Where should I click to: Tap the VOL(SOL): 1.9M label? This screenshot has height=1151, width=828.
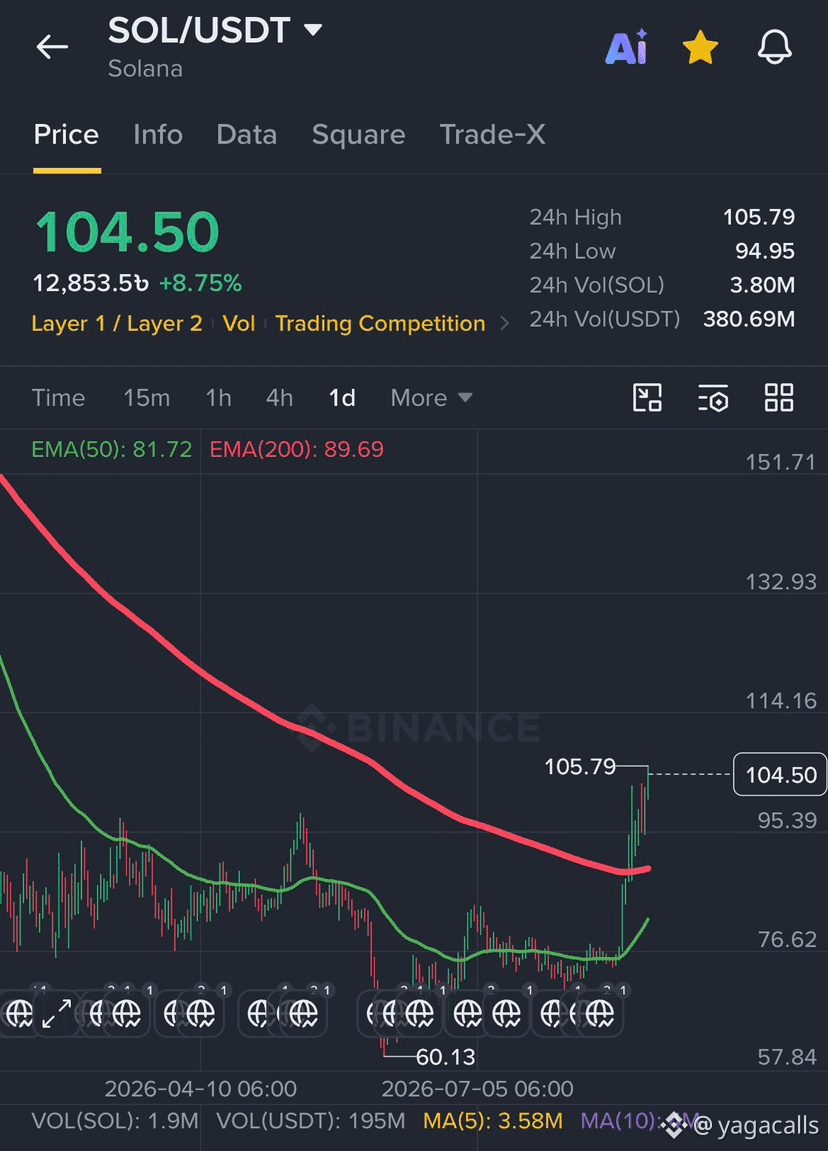point(115,1121)
